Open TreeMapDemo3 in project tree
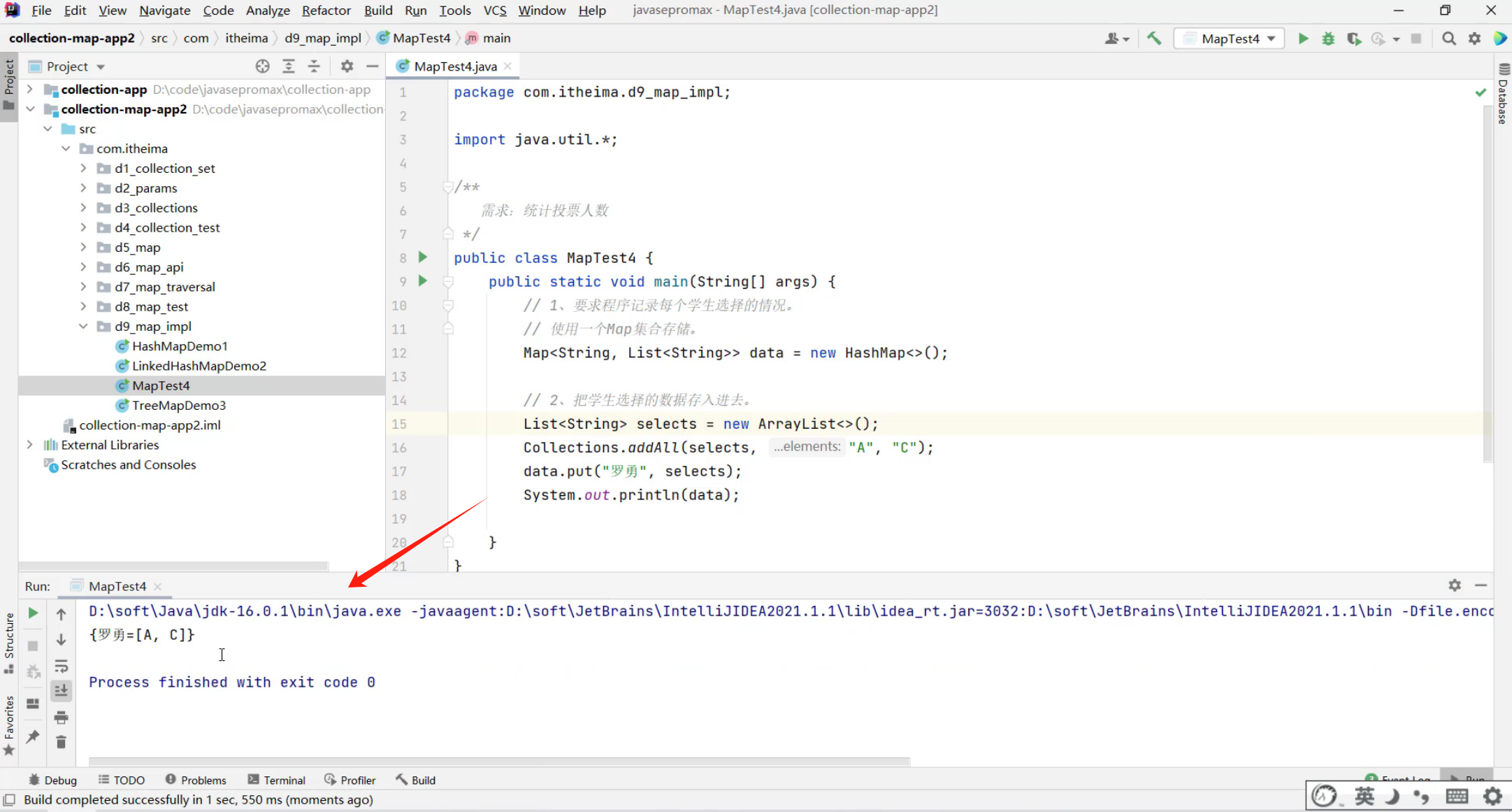Image resolution: width=1512 pixels, height=812 pixels. (179, 405)
